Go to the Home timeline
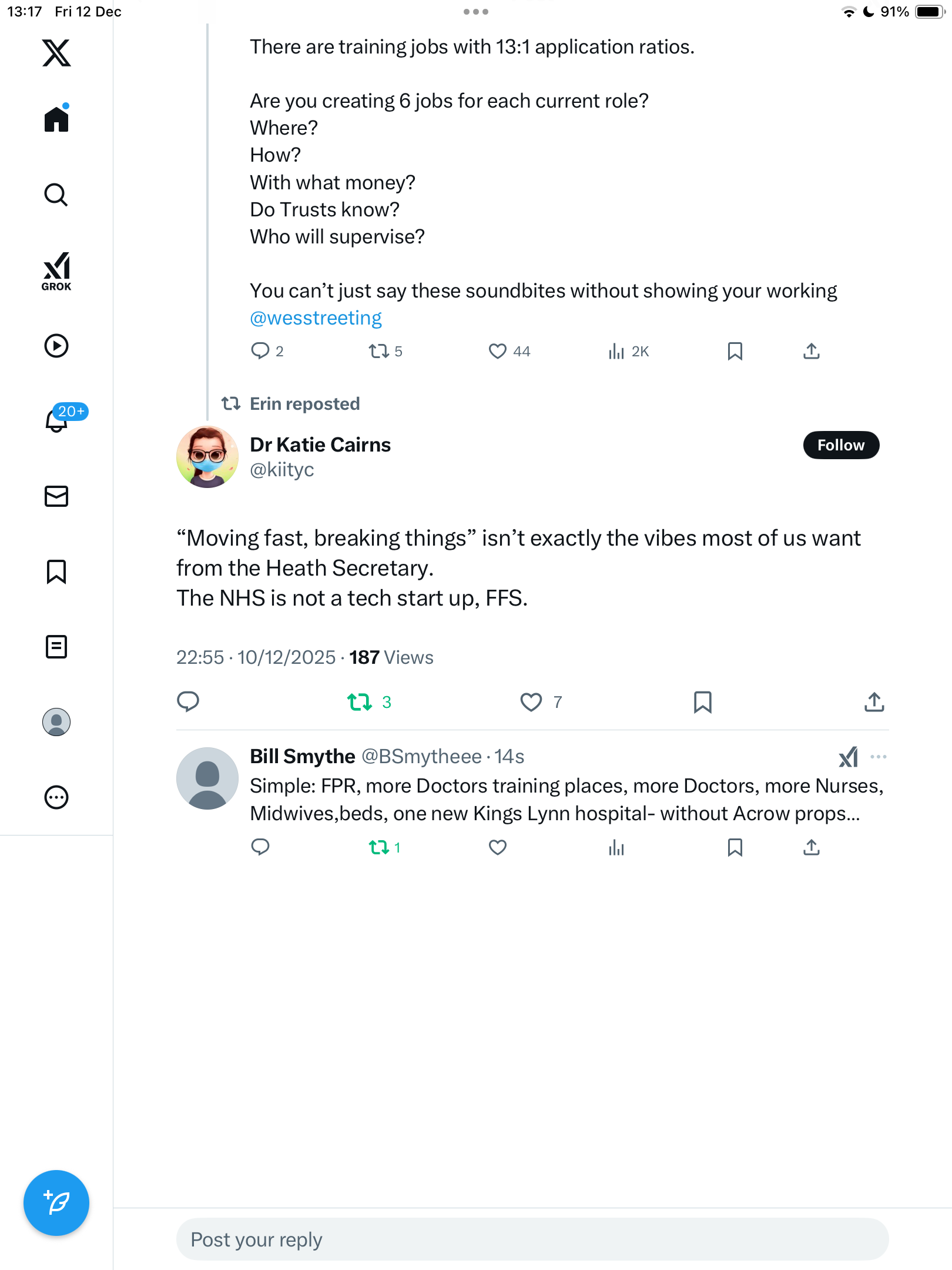Image resolution: width=952 pixels, height=1270 pixels. coord(56,119)
